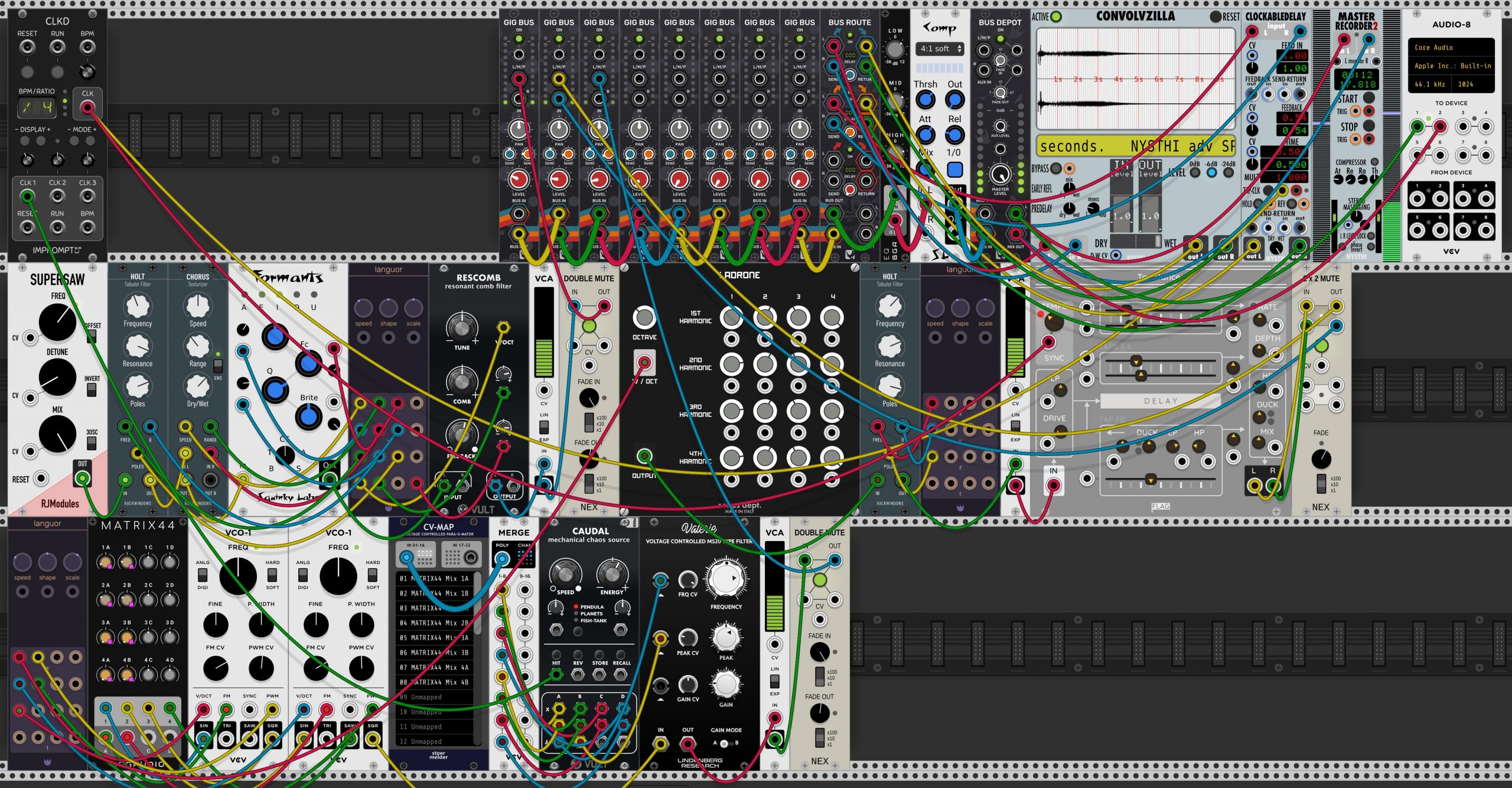
Task: Click the Adrone OCTAVE knob
Action: click(x=644, y=317)
